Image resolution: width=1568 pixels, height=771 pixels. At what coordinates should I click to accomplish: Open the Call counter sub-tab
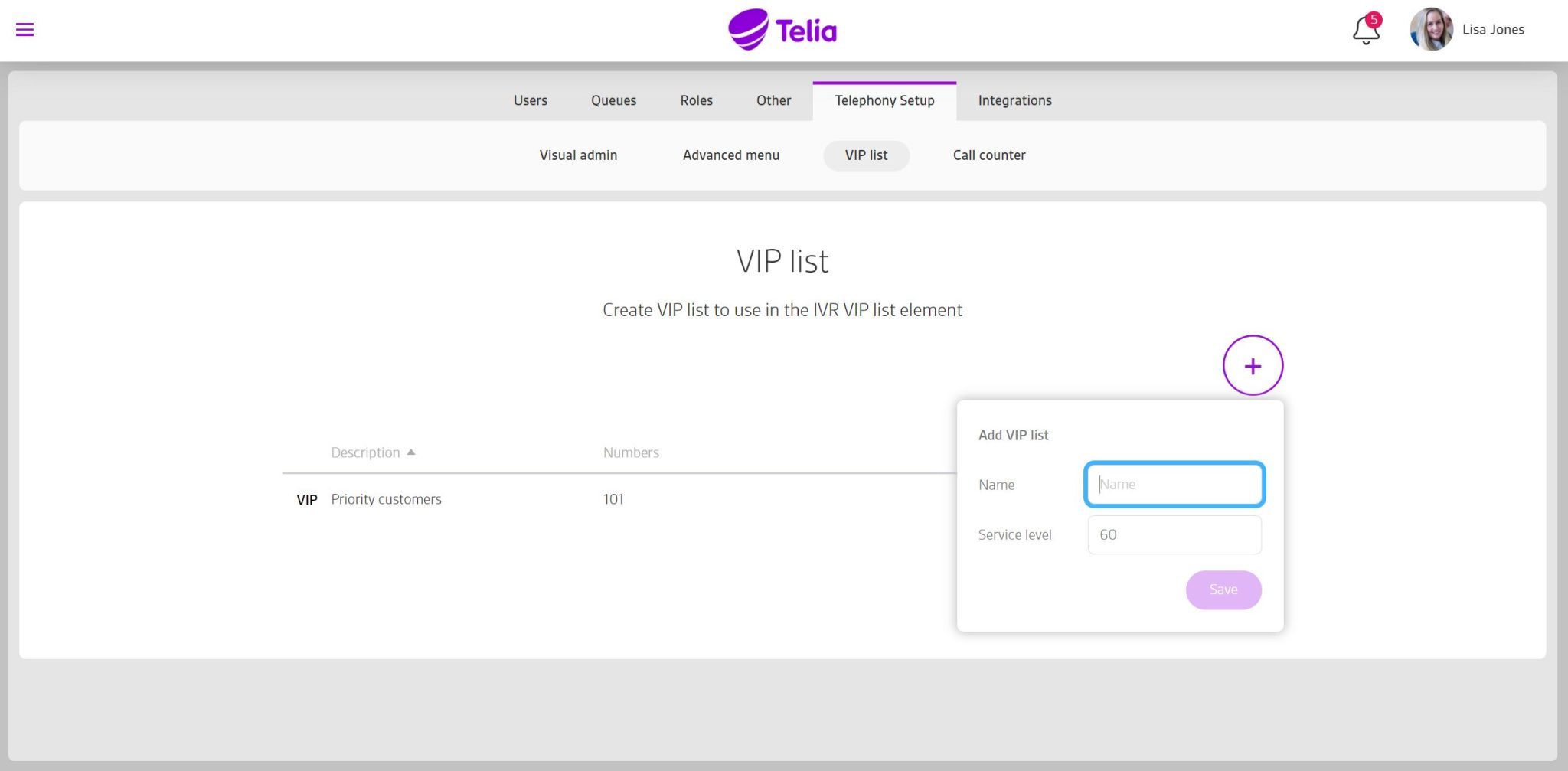pyautogui.click(x=989, y=155)
